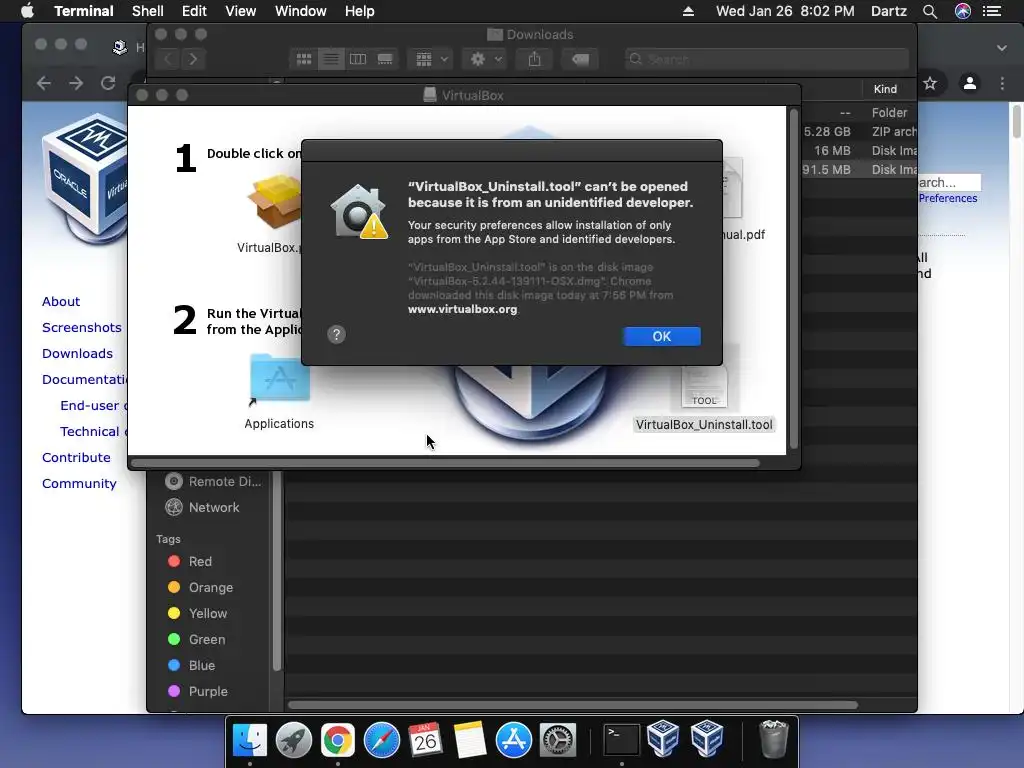Open Notification Center in the menu bar
Screen dimensions: 1024x768
992,11
